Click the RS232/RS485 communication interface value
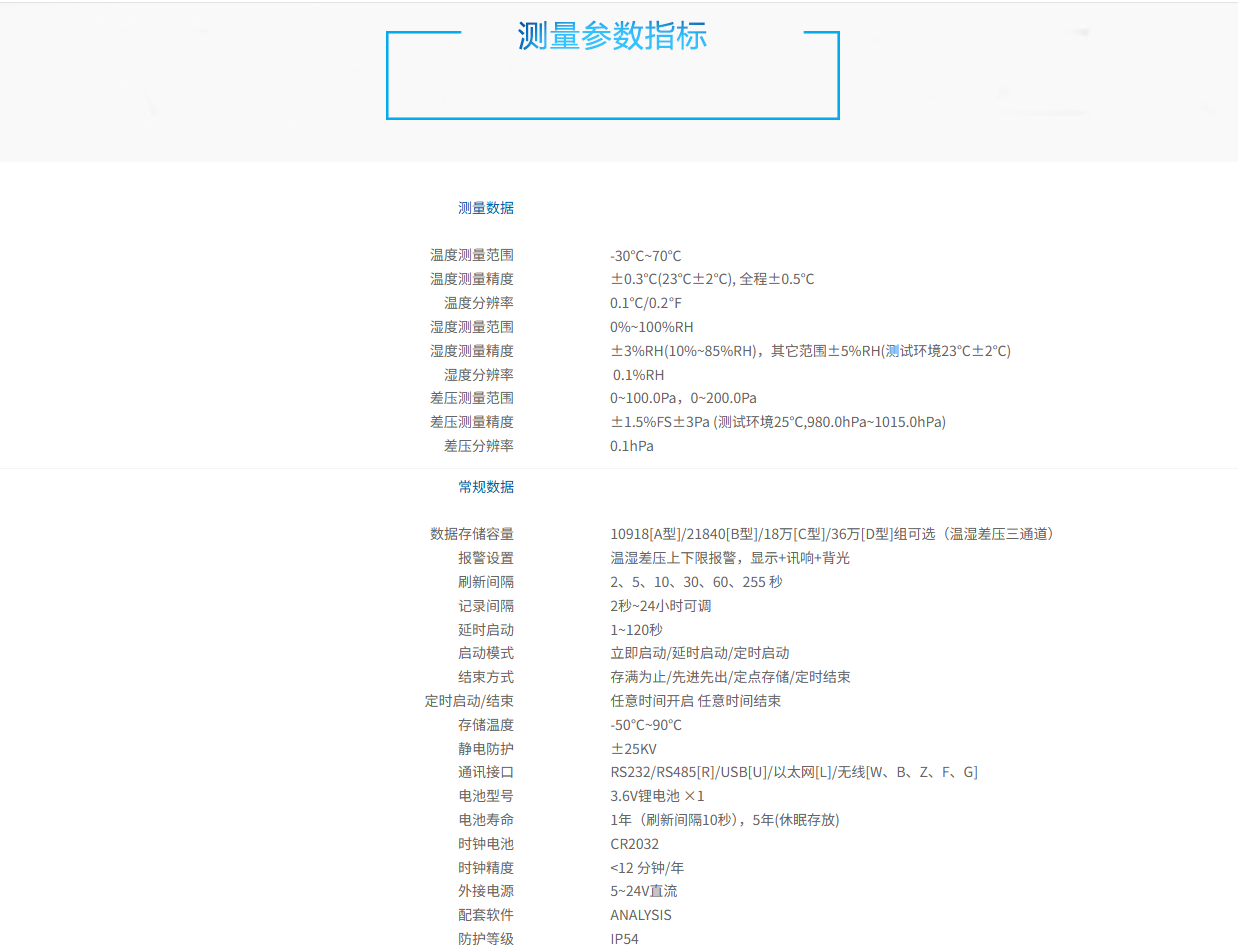This screenshot has height=945, width=1238. point(793,772)
